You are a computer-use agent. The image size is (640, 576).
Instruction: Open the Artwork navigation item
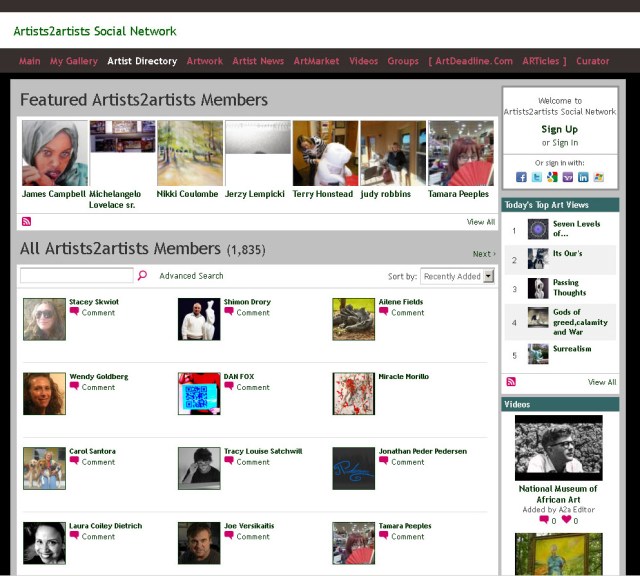coord(205,61)
